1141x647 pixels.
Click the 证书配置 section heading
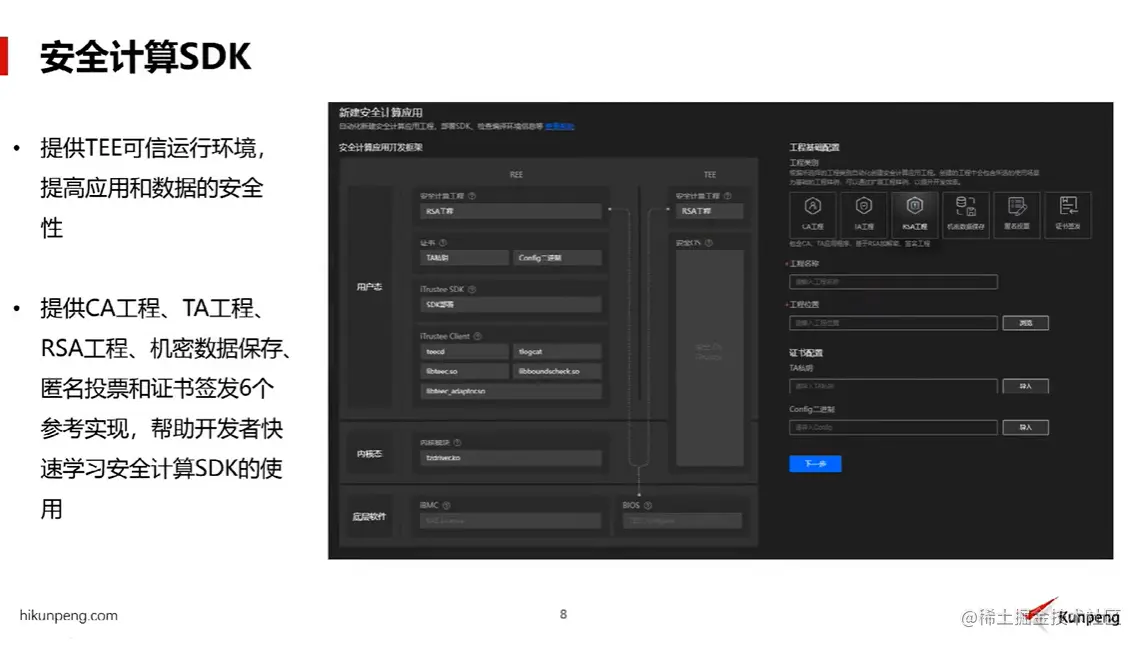point(806,353)
